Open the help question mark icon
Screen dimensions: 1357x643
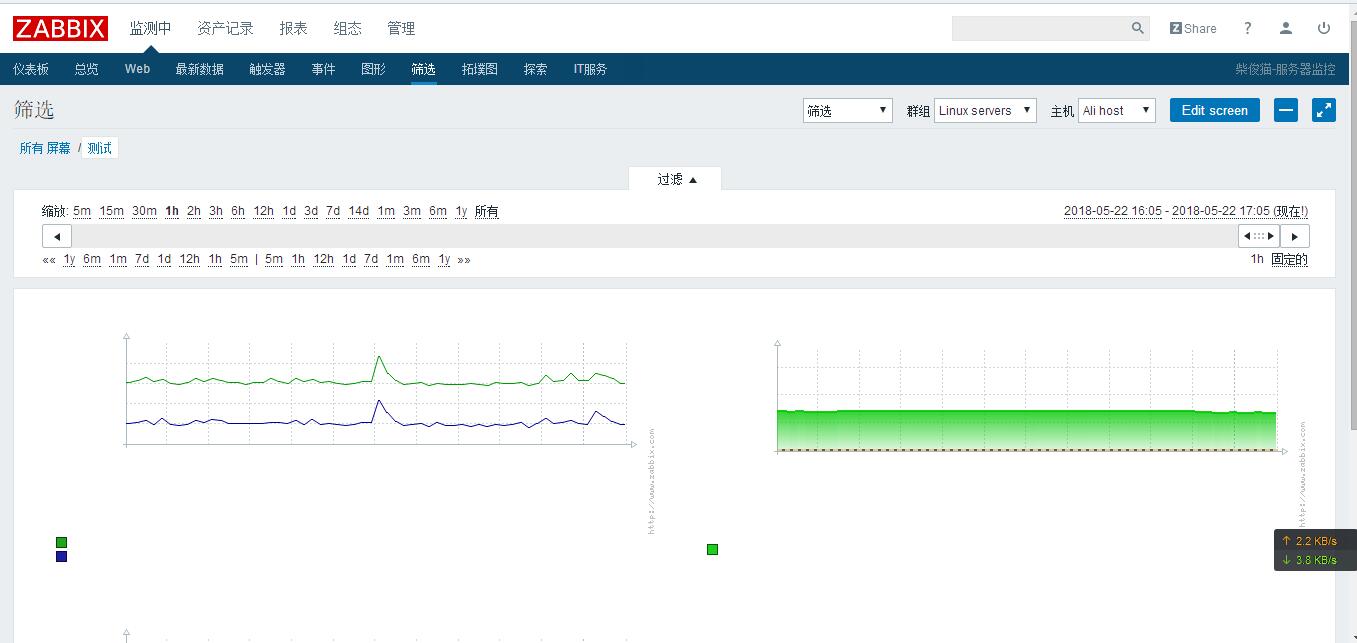tap(1247, 28)
